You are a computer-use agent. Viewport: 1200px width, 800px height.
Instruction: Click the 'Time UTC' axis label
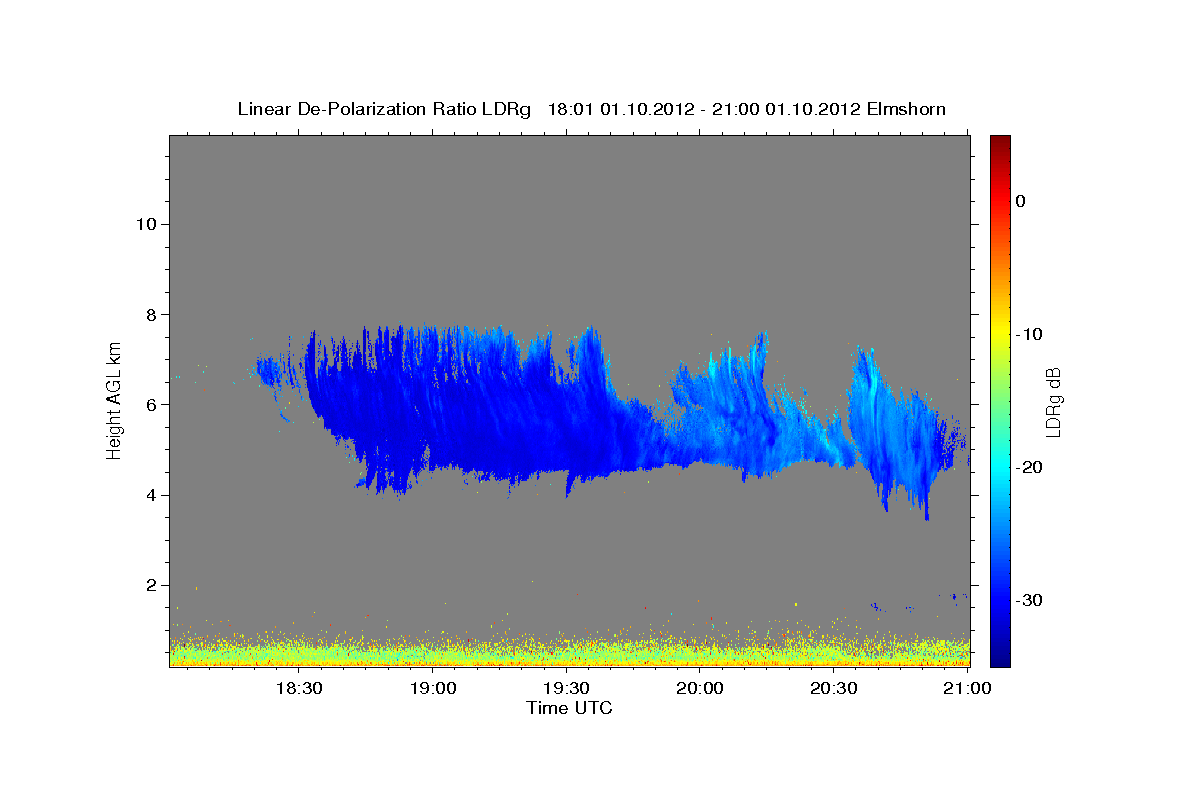tap(569, 708)
